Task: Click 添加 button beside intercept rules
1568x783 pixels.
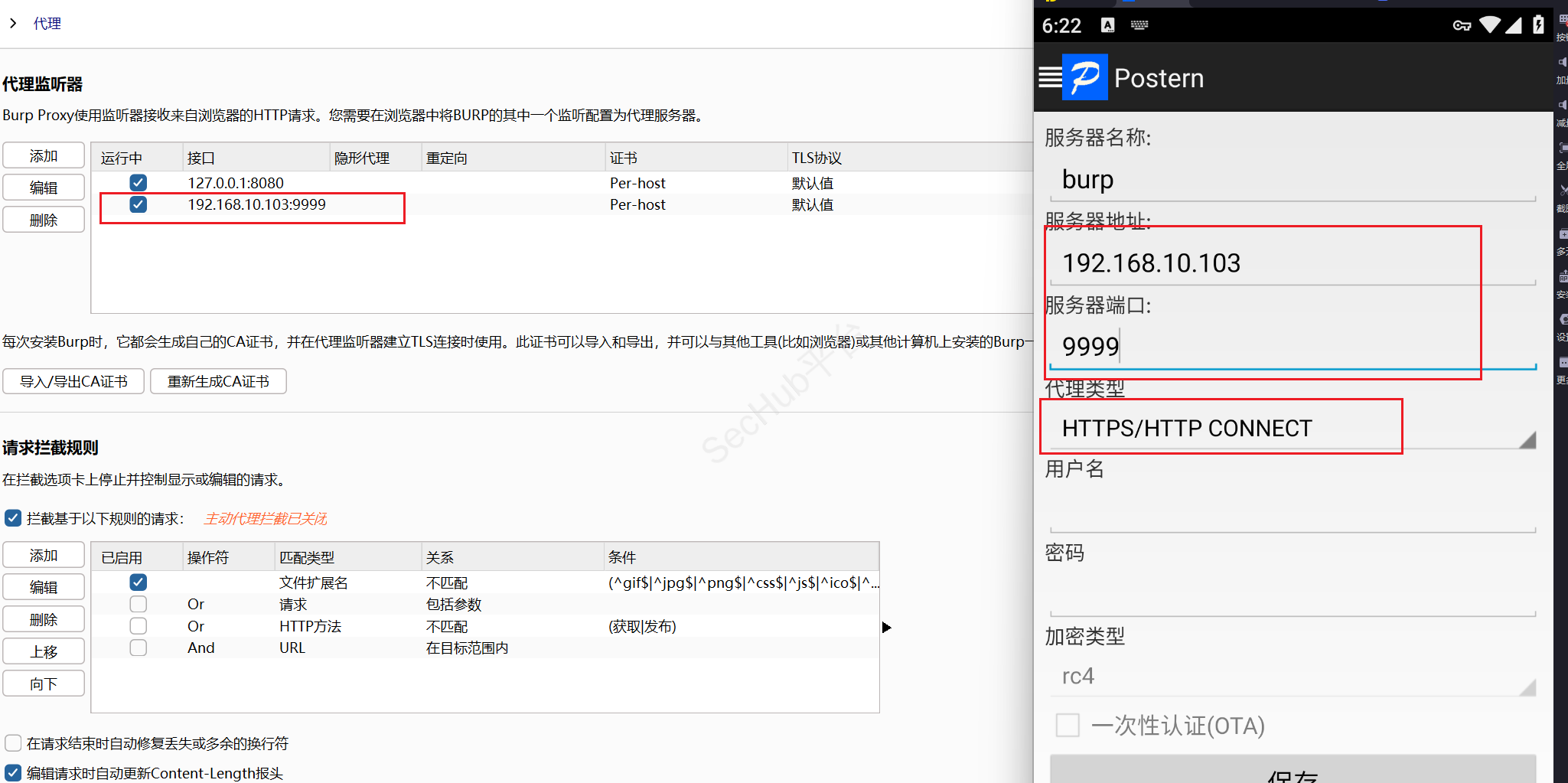Action: tap(44, 556)
